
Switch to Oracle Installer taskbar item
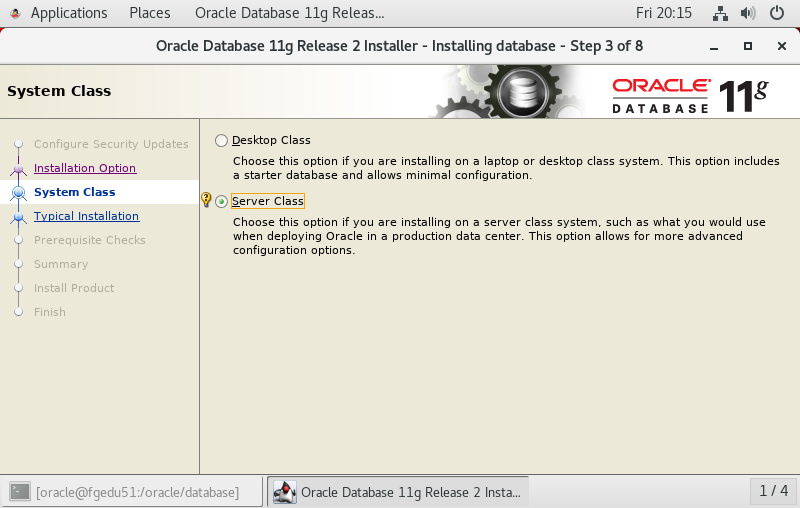[398, 492]
